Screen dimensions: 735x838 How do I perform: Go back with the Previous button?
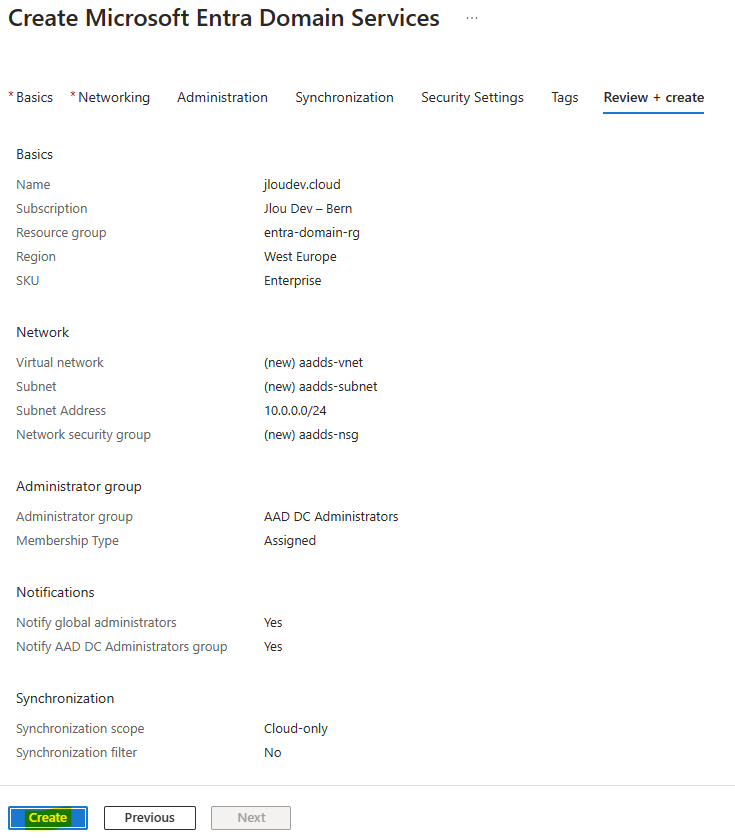point(150,817)
